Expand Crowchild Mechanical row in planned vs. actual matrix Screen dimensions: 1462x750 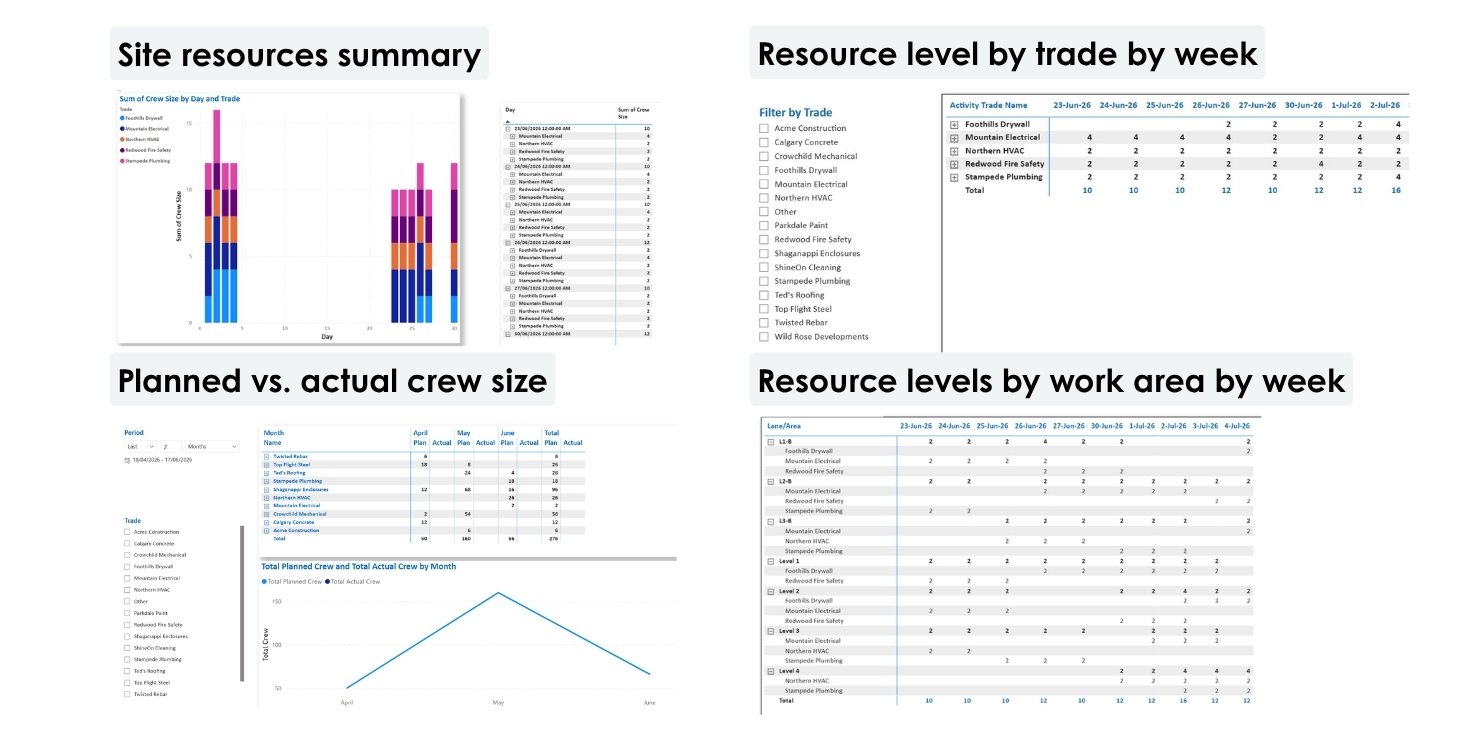point(266,514)
